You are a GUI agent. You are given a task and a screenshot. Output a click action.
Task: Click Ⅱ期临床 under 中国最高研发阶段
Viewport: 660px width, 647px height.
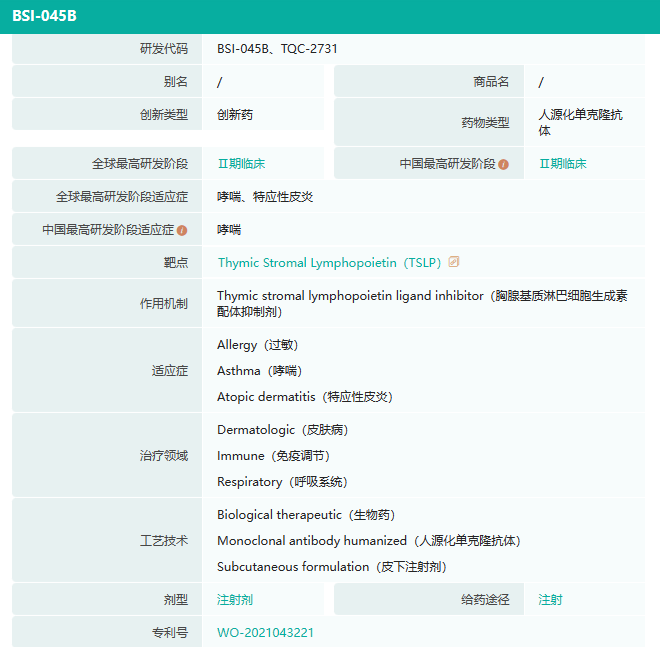pyautogui.click(x=563, y=164)
